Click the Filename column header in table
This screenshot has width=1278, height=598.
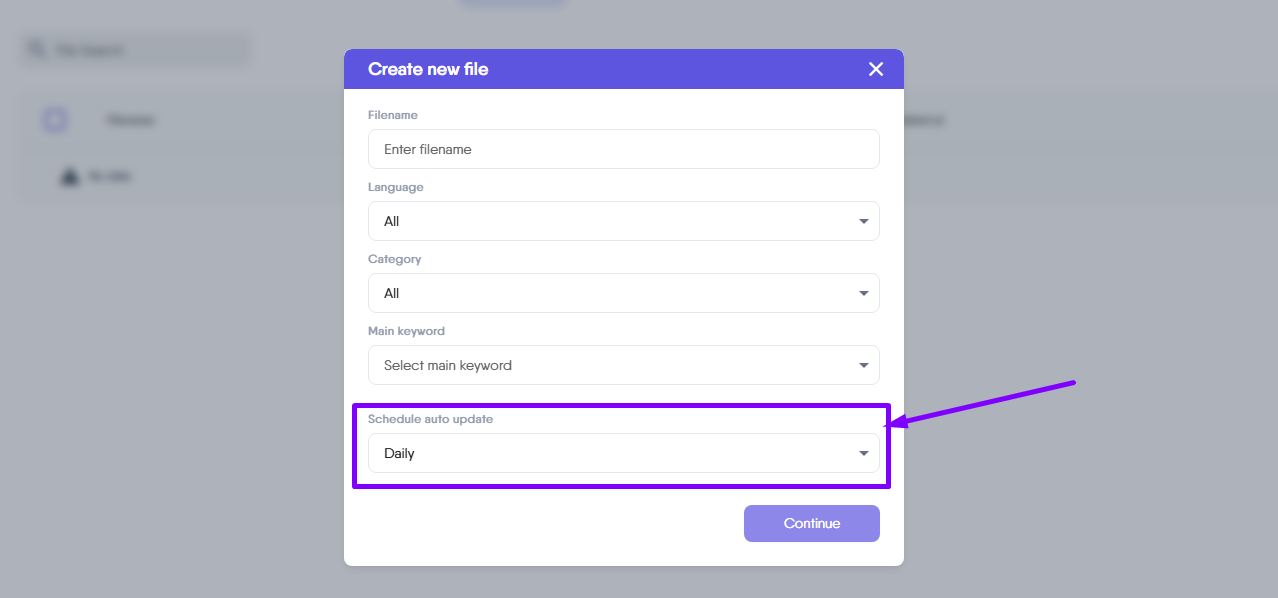(130, 120)
